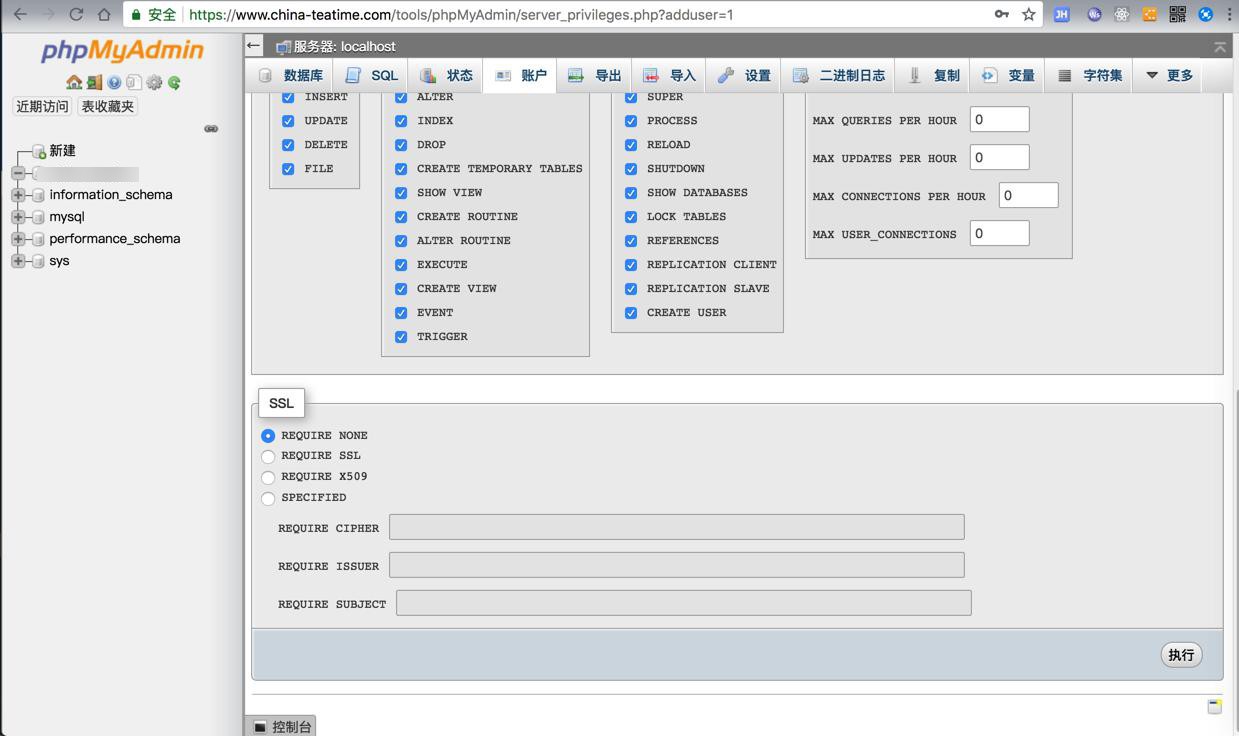Image resolution: width=1239 pixels, height=736 pixels.
Task: Open navigation panel settings gear icon
Action: [x=154, y=83]
